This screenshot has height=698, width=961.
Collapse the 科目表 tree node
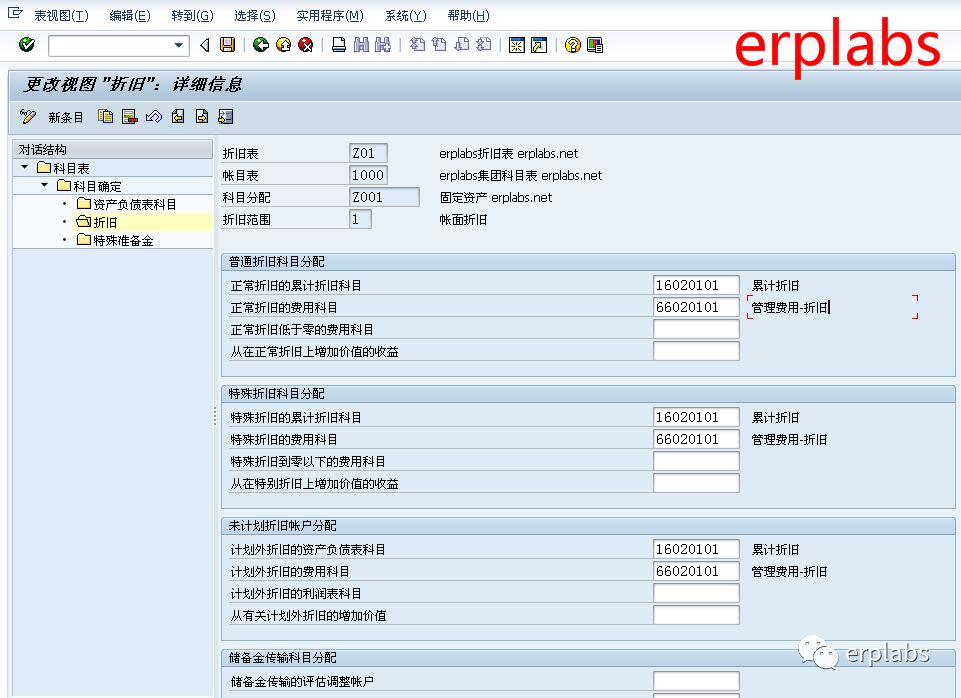pyautogui.click(x=25, y=167)
